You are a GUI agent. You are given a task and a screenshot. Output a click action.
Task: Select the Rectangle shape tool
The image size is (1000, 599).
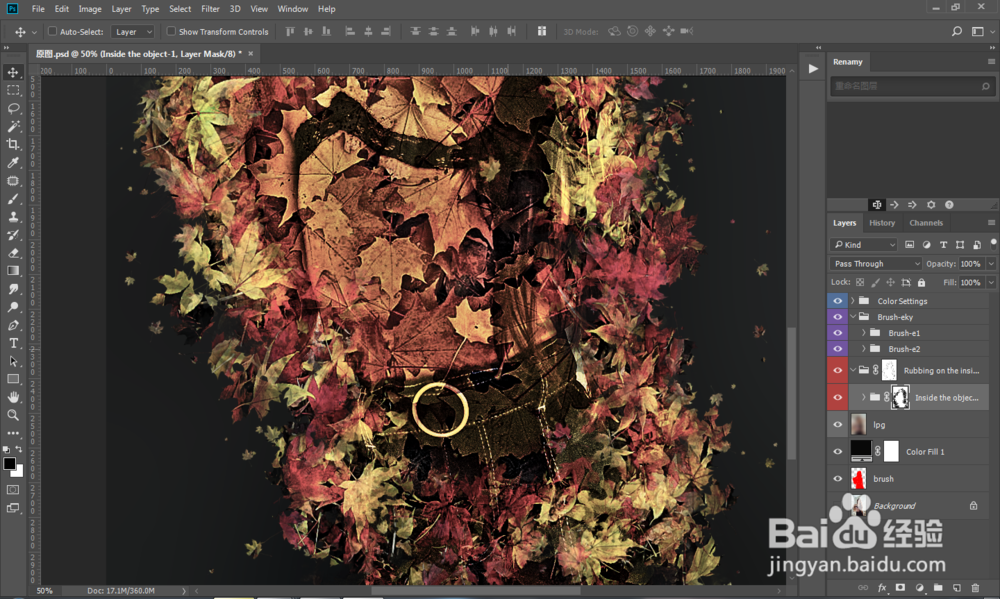click(x=13, y=379)
